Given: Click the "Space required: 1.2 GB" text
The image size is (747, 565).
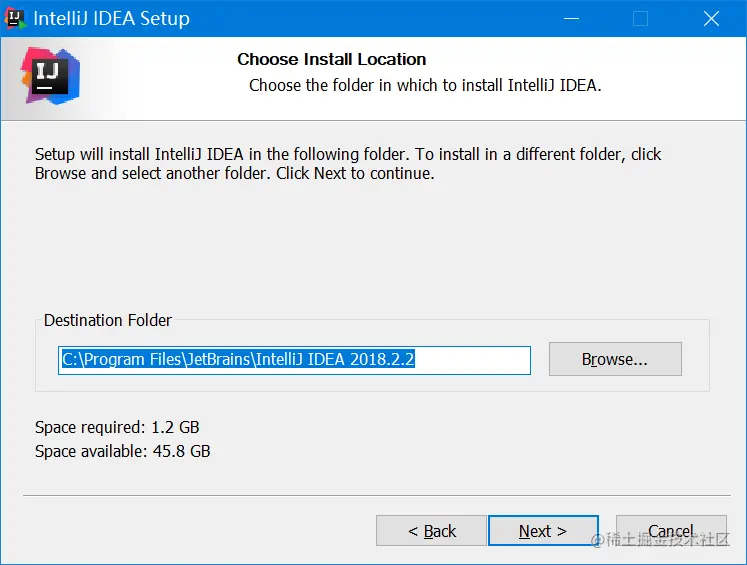Looking at the screenshot, I should 117,427.
